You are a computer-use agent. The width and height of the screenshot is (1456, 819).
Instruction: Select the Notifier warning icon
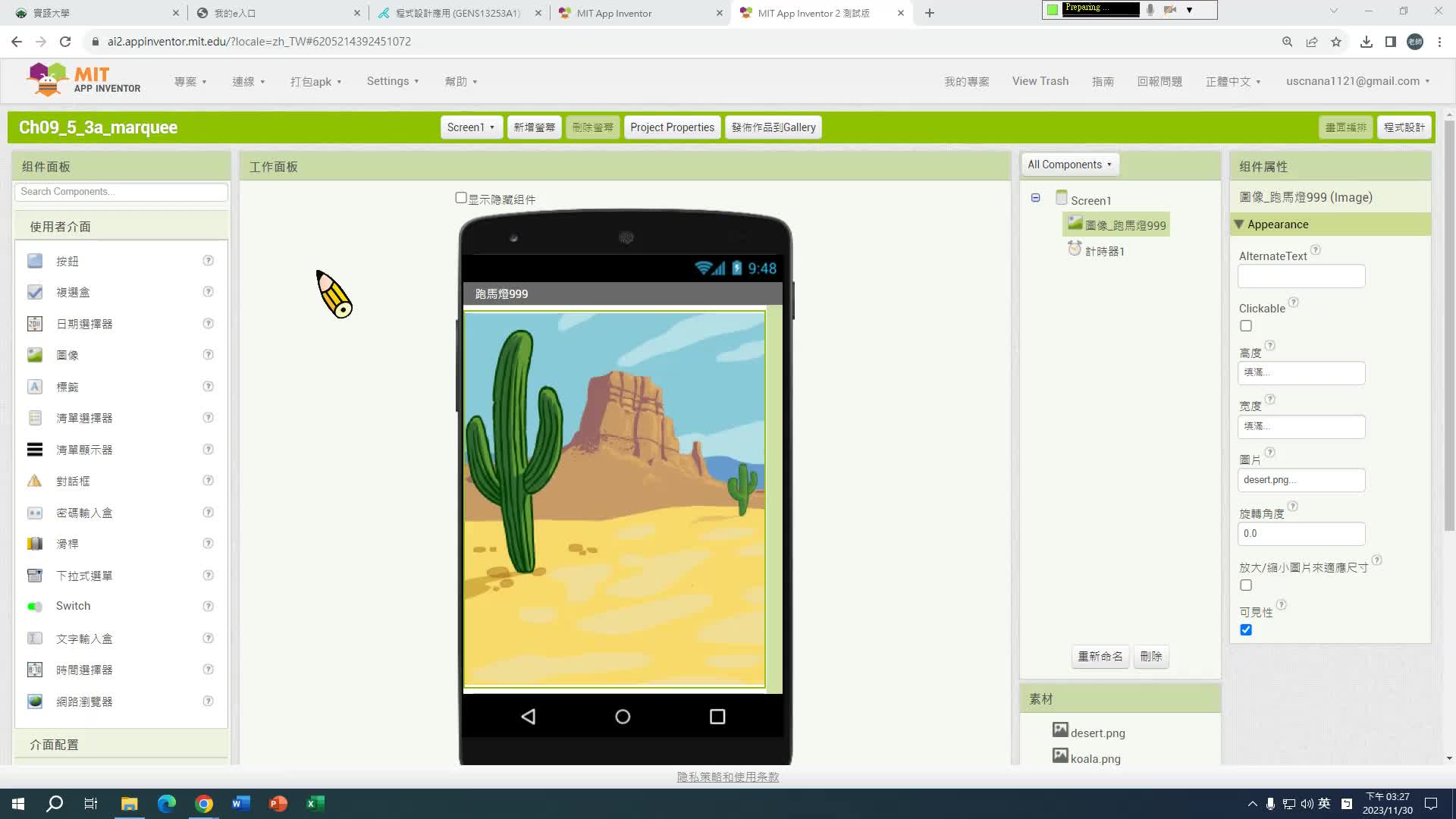click(35, 481)
